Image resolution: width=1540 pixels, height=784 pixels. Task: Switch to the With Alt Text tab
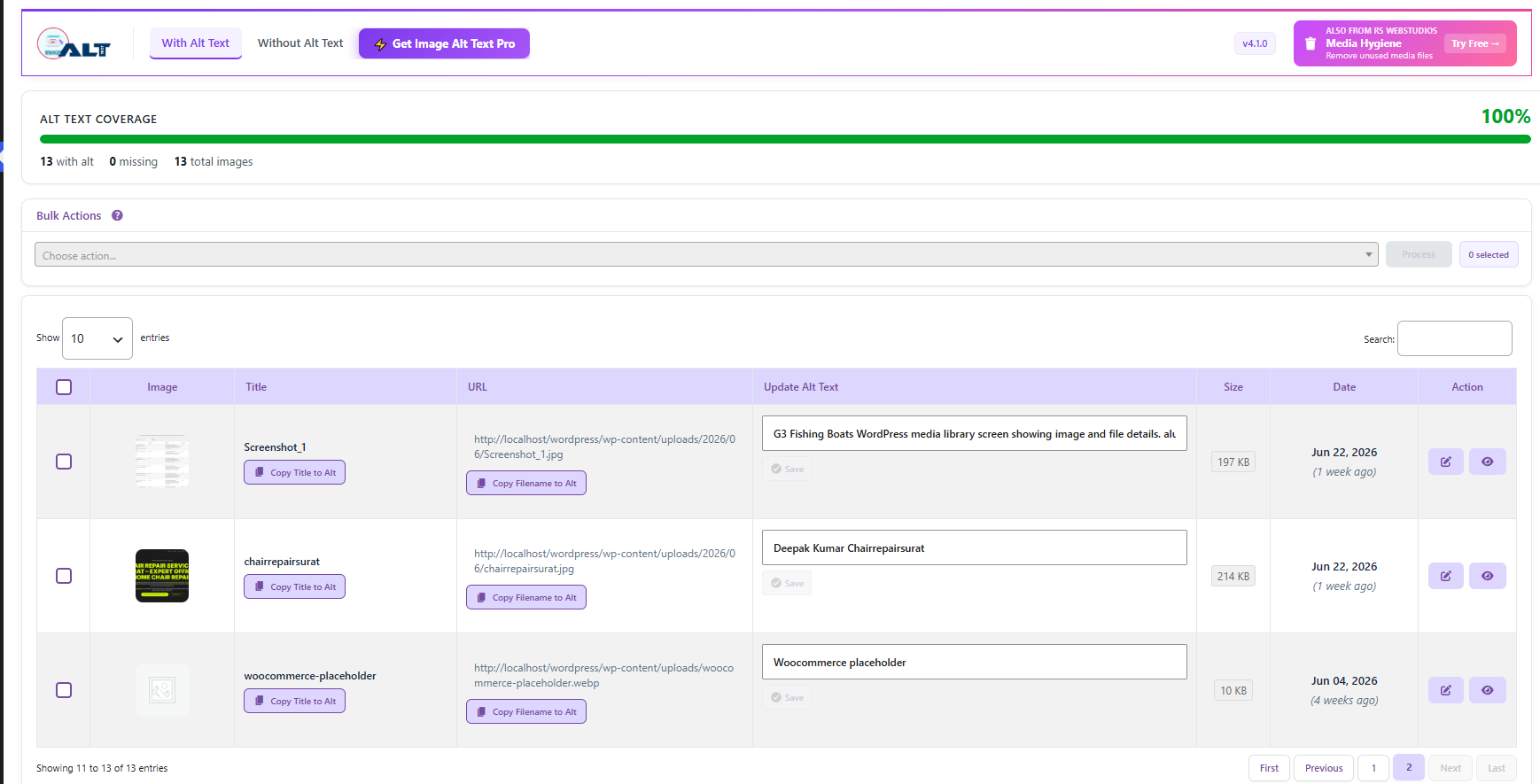point(196,43)
